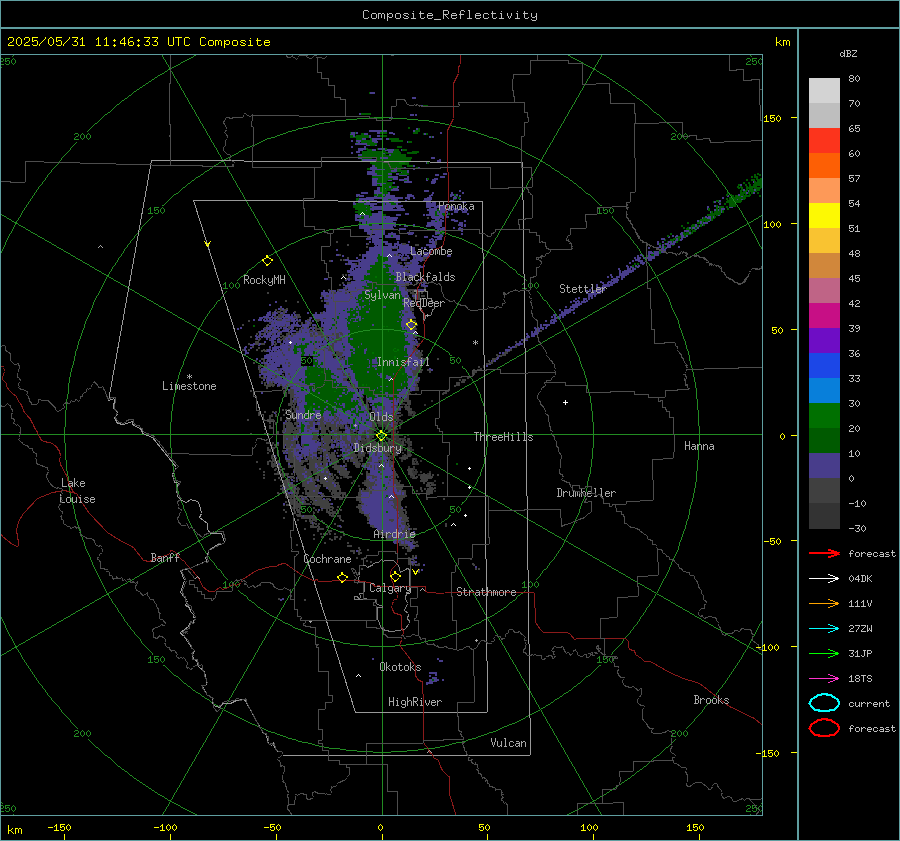Select the orange 111V arrow legend icon
This screenshot has height=841, width=900.
tap(824, 603)
